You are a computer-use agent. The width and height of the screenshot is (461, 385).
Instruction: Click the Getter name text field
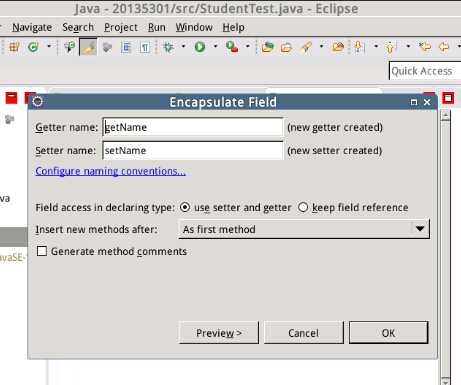(193, 127)
